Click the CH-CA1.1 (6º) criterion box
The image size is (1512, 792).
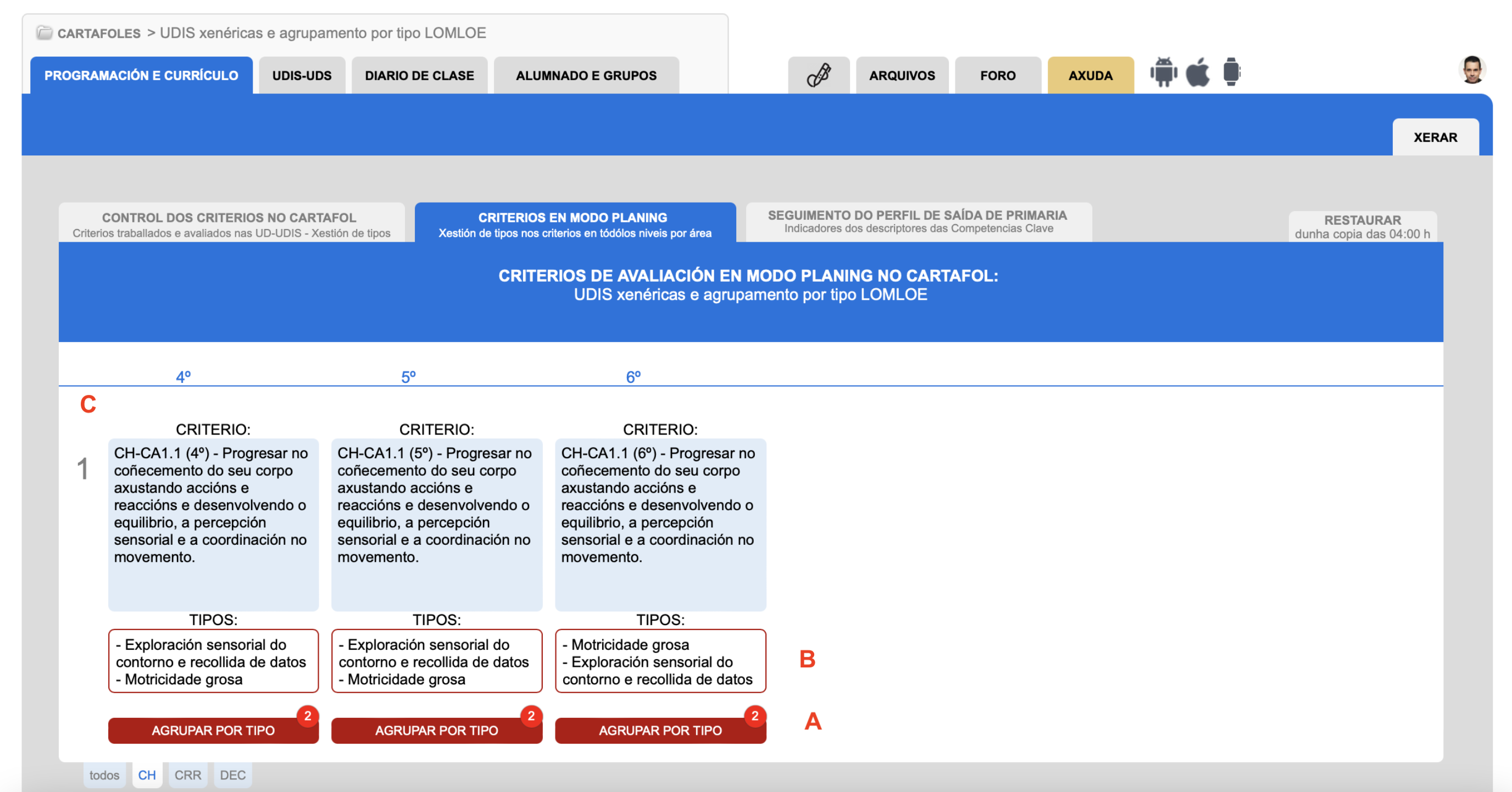coord(660,525)
